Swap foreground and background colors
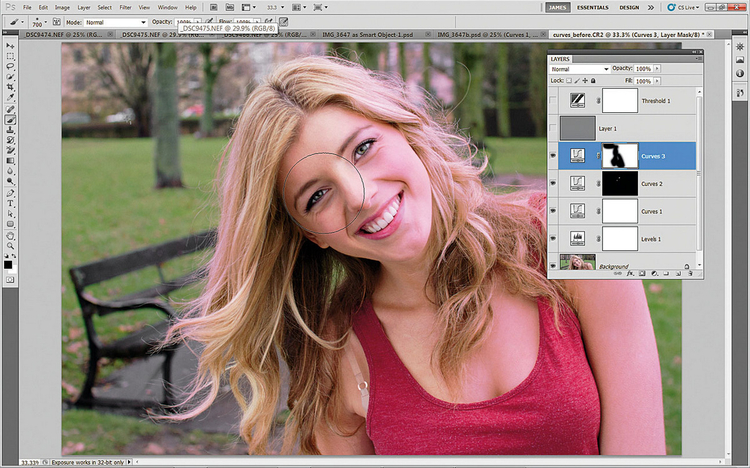Screen dimensions: 750x468 [14, 256]
